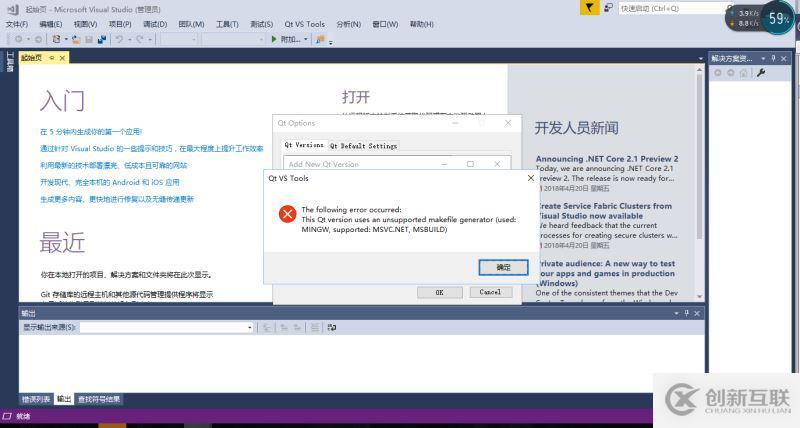Click the navigate forward toolbar icon
Screen dimensions: 800x428
(38, 39)
